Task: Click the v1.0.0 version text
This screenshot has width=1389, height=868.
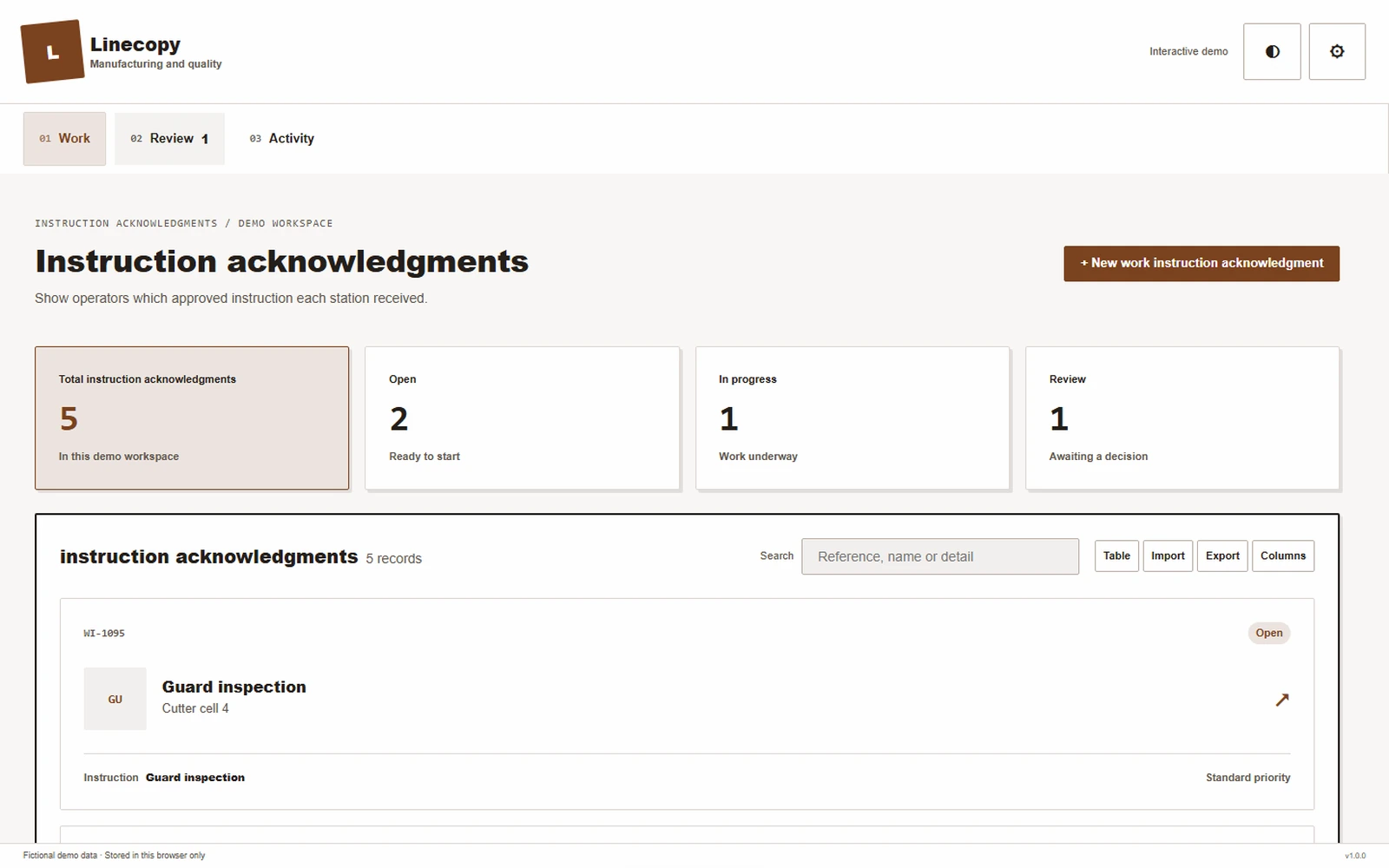Action: point(1355,856)
